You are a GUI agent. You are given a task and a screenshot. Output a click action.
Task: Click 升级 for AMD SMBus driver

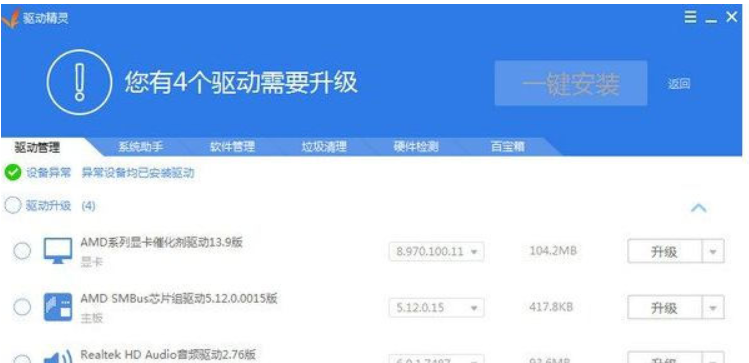pos(664,308)
